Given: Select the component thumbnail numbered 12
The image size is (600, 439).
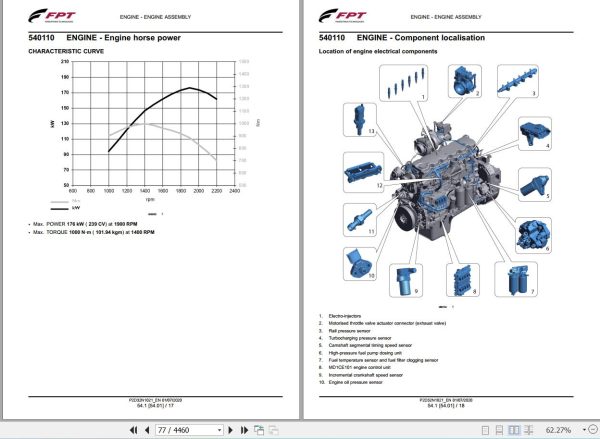Looking at the screenshot, I should (364, 172).
